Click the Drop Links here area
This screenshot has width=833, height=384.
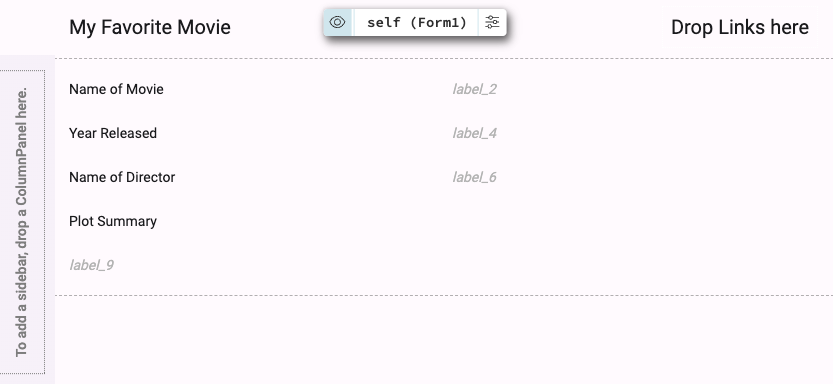coord(740,27)
